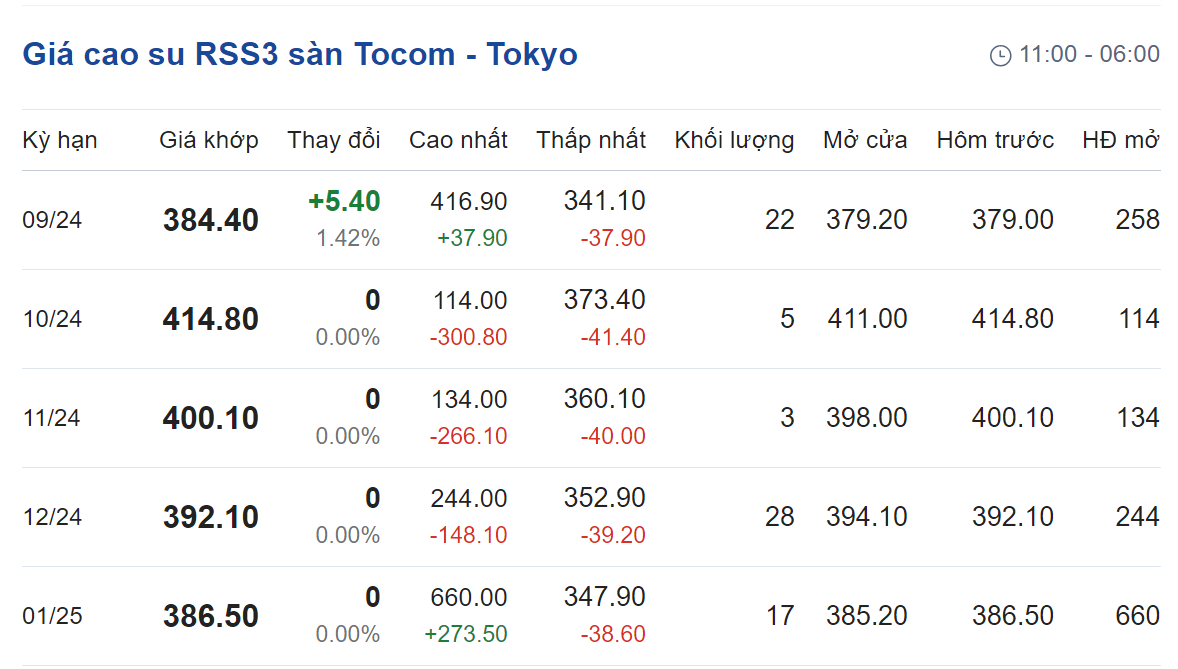
Task: Click the Cao nhất column header
Action: coord(458,140)
